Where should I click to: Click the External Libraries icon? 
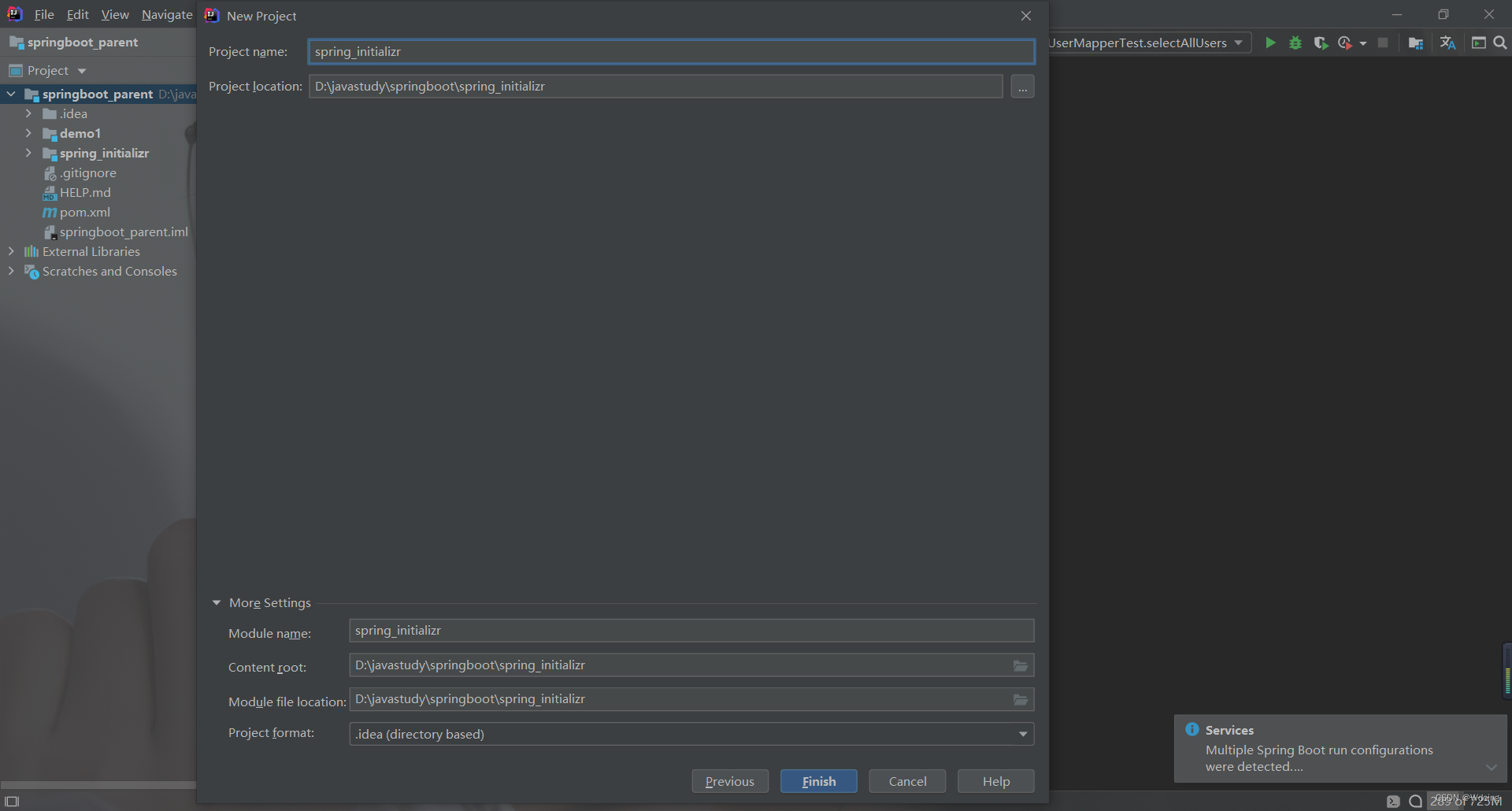[x=31, y=252]
